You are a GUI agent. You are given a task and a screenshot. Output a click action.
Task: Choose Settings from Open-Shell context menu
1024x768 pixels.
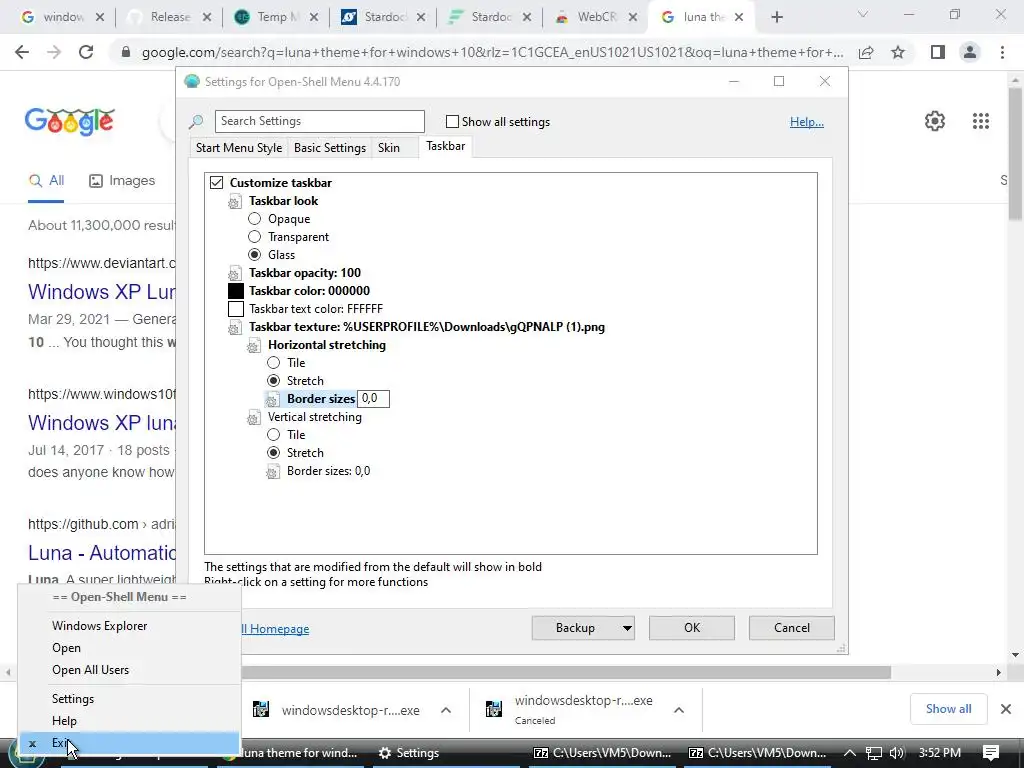click(129, 699)
